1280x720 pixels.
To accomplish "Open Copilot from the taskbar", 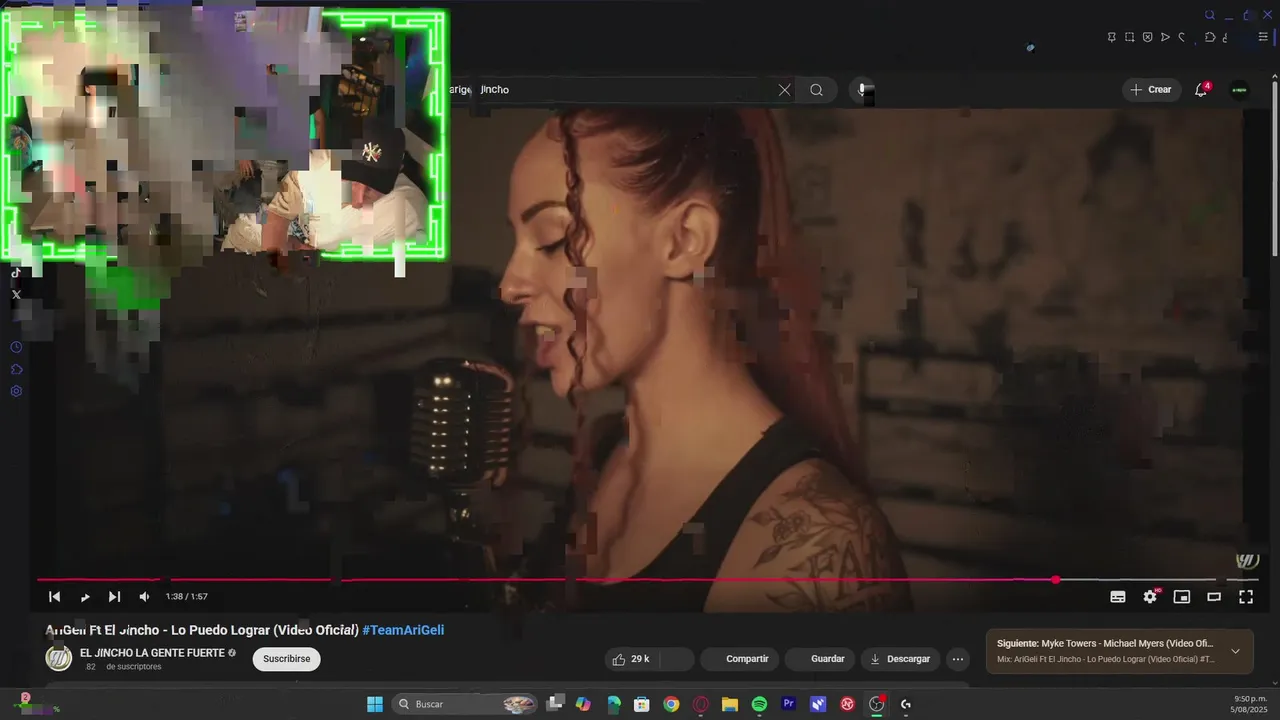I will [583, 704].
